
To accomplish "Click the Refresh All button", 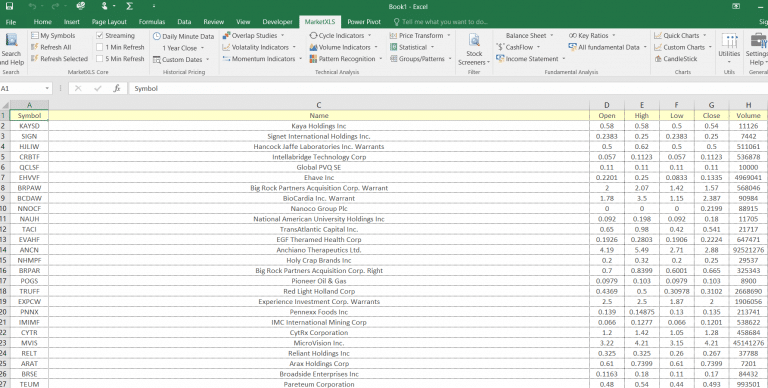I will [x=51, y=47].
